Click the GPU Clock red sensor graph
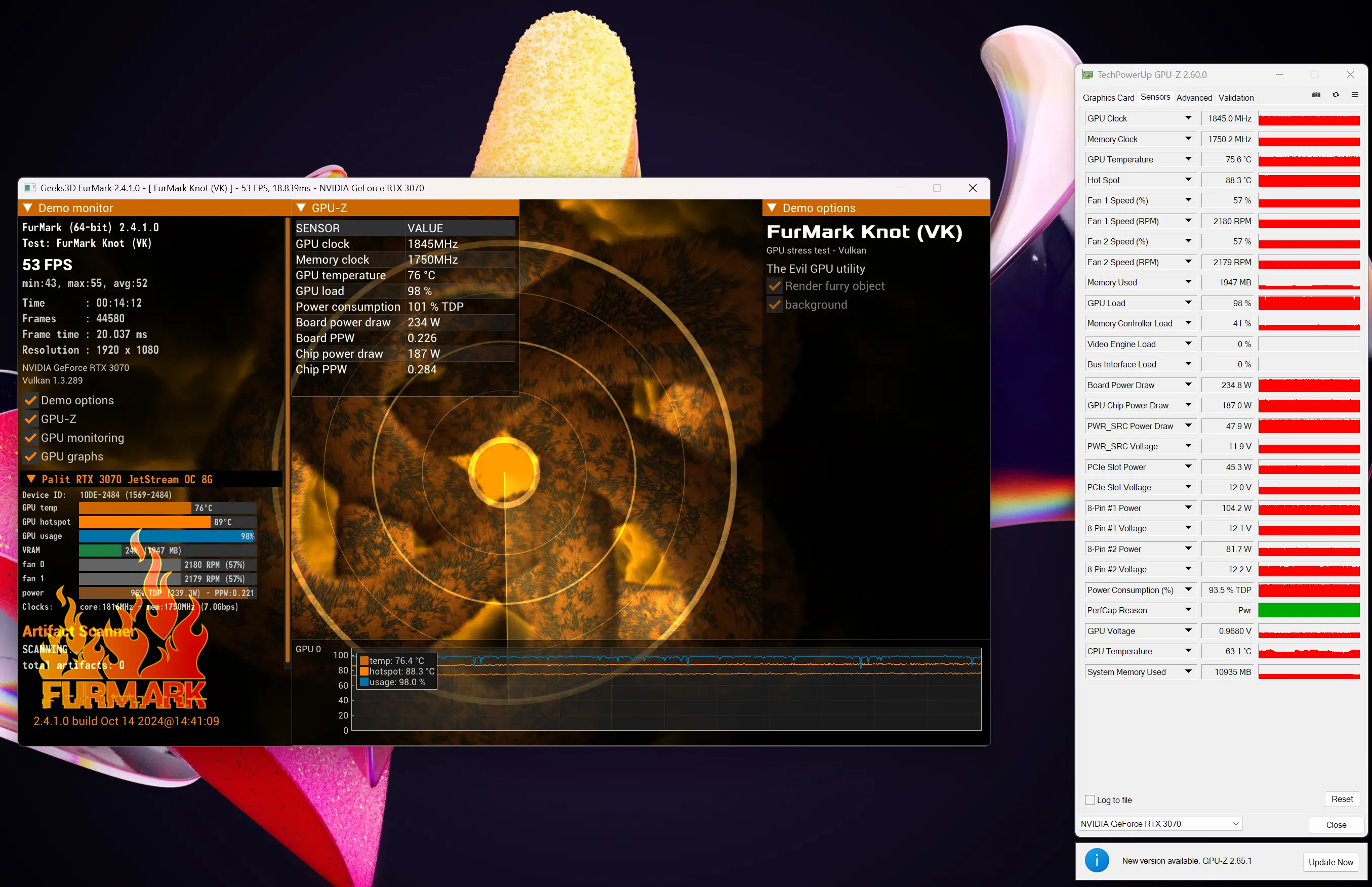This screenshot has height=887, width=1372. (1309, 118)
